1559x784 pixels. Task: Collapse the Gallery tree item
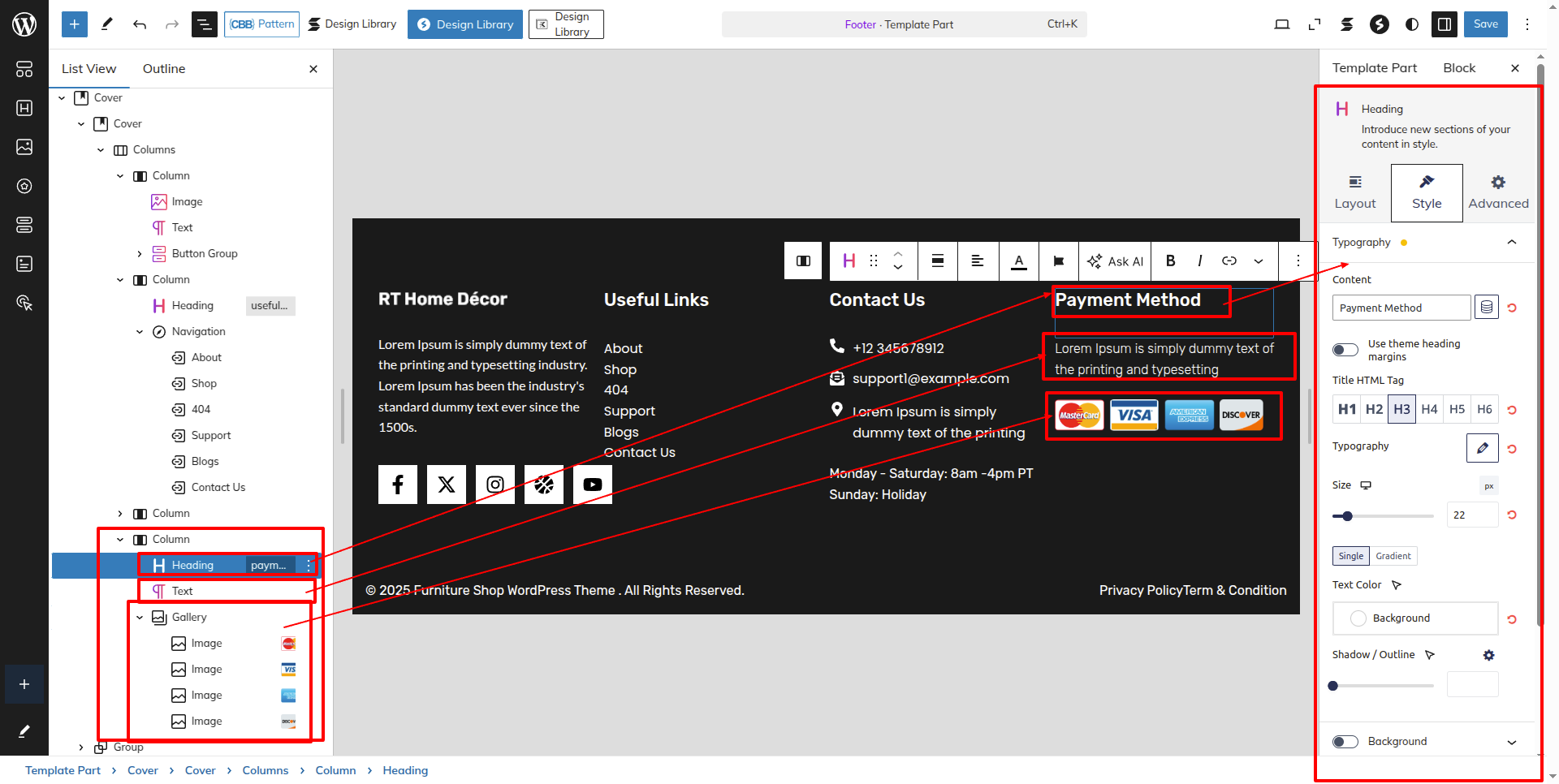pos(140,617)
